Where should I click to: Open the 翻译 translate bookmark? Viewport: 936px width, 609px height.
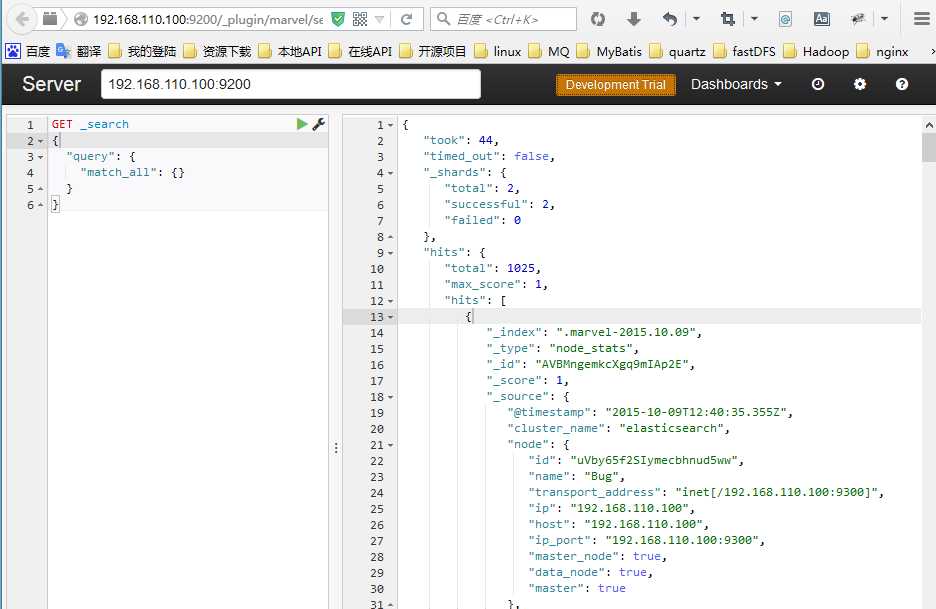(78, 51)
